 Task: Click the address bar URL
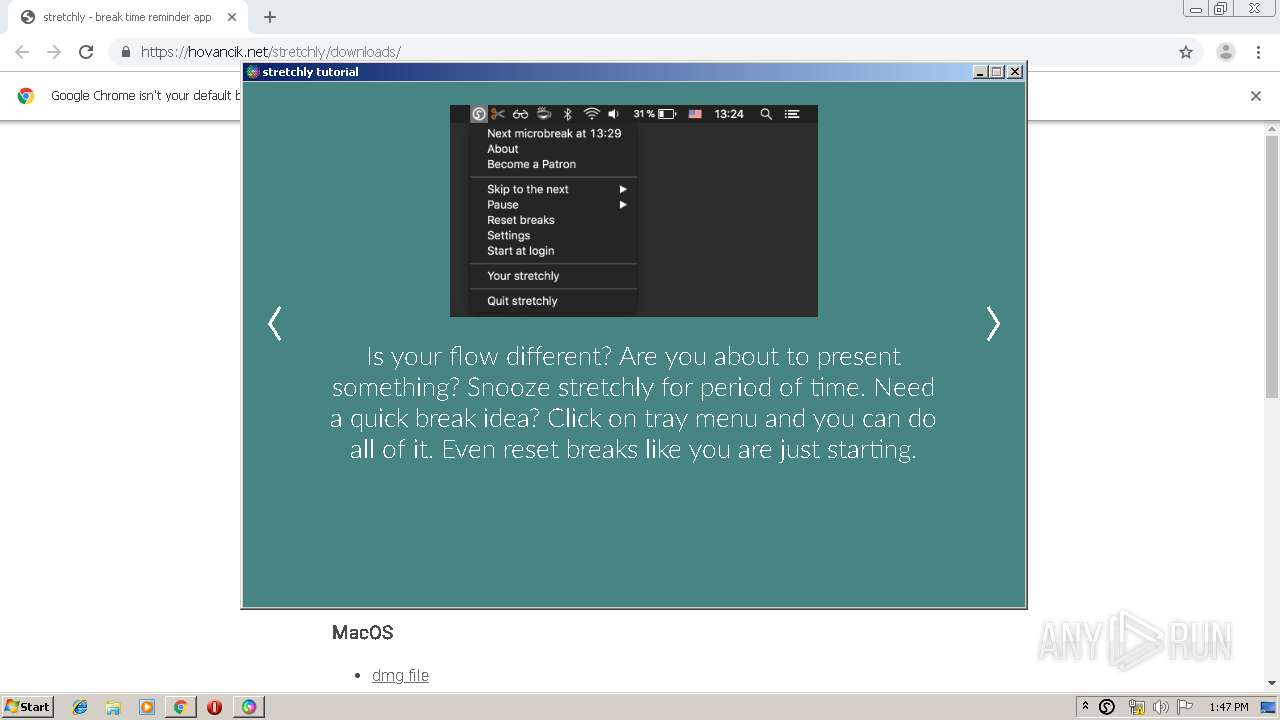click(x=271, y=52)
